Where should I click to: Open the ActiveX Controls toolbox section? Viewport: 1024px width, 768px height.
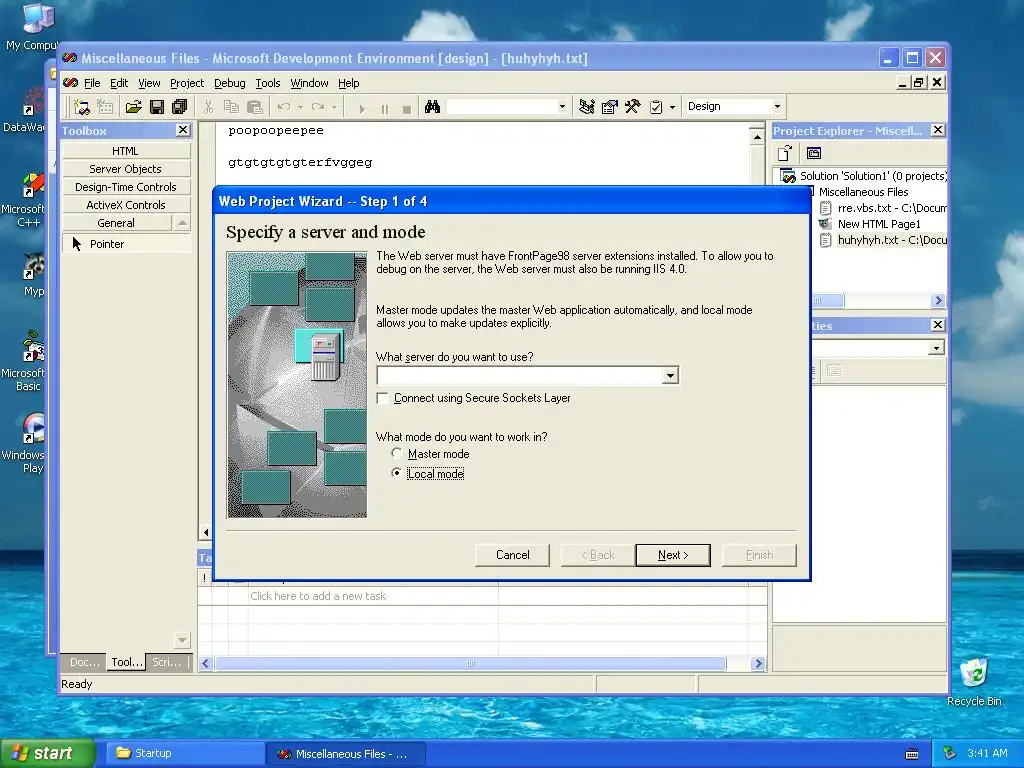(125, 205)
